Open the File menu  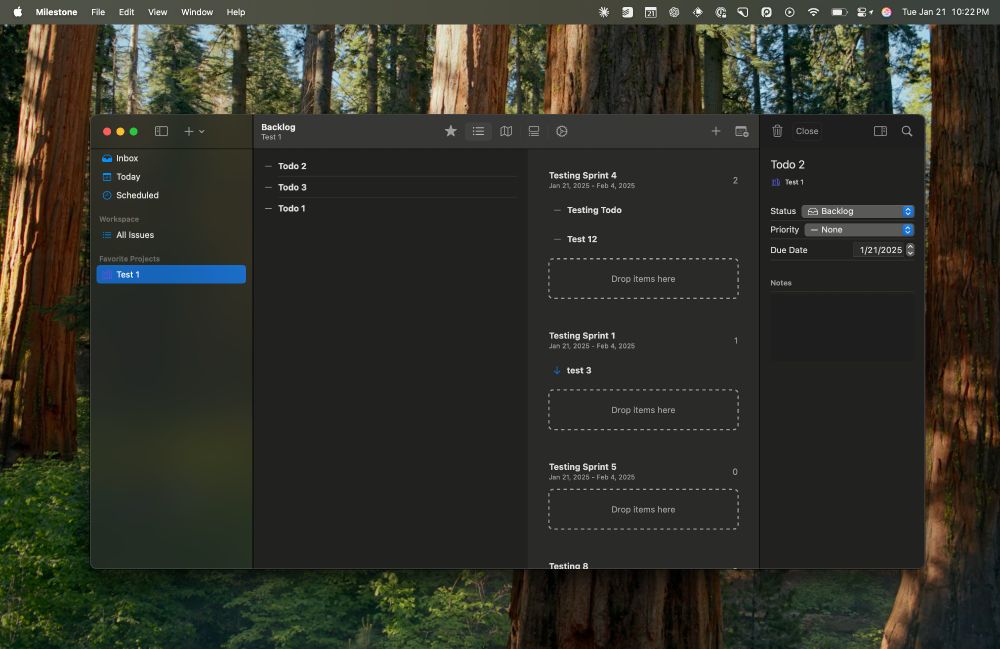click(98, 12)
